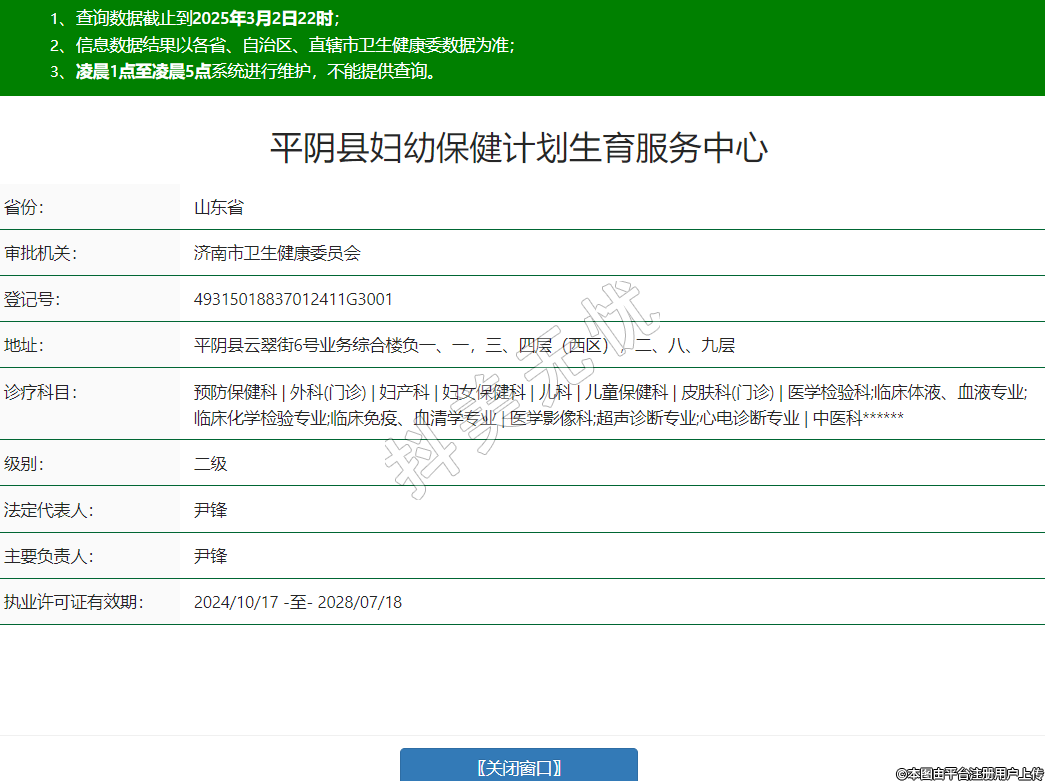
Task: Click the 级别 field label
Action: (25, 464)
